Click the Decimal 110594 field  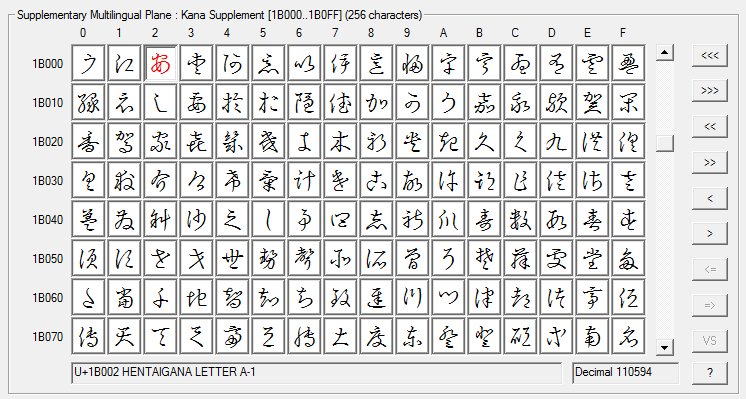[626, 372]
